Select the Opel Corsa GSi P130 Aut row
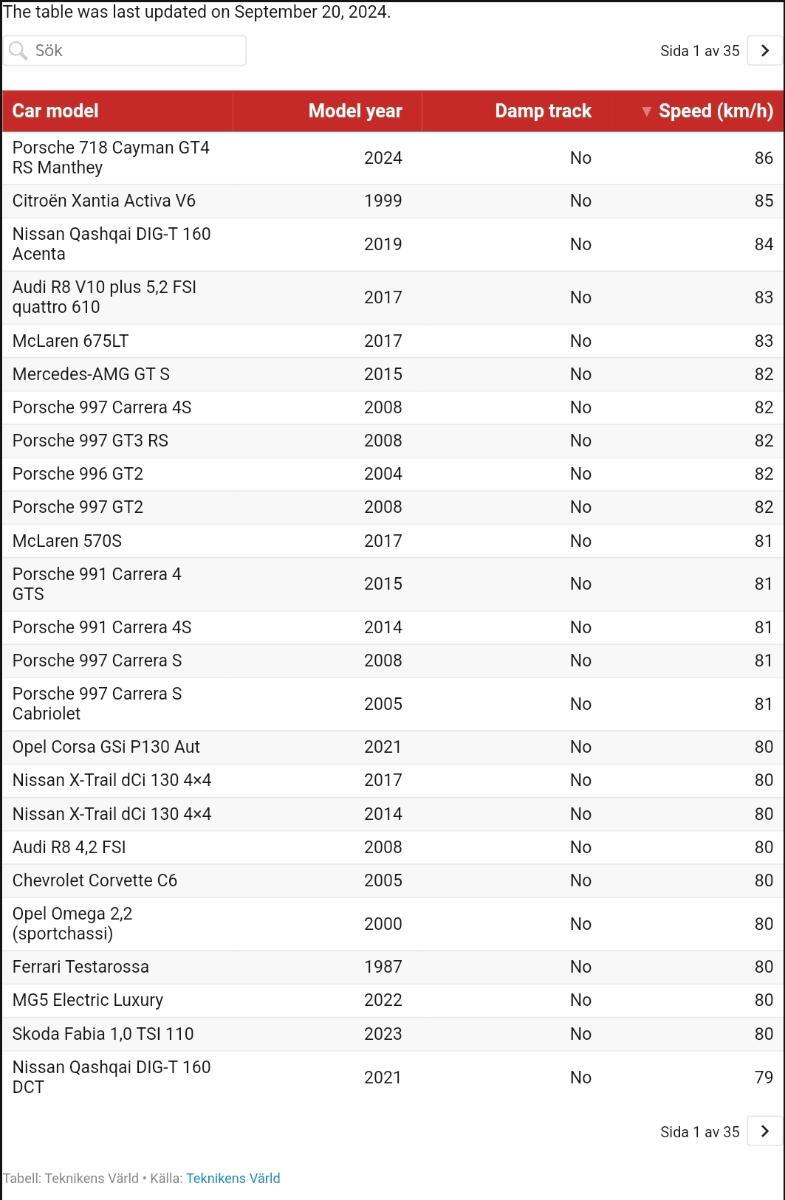This screenshot has height=1200, width=785. coord(392,747)
